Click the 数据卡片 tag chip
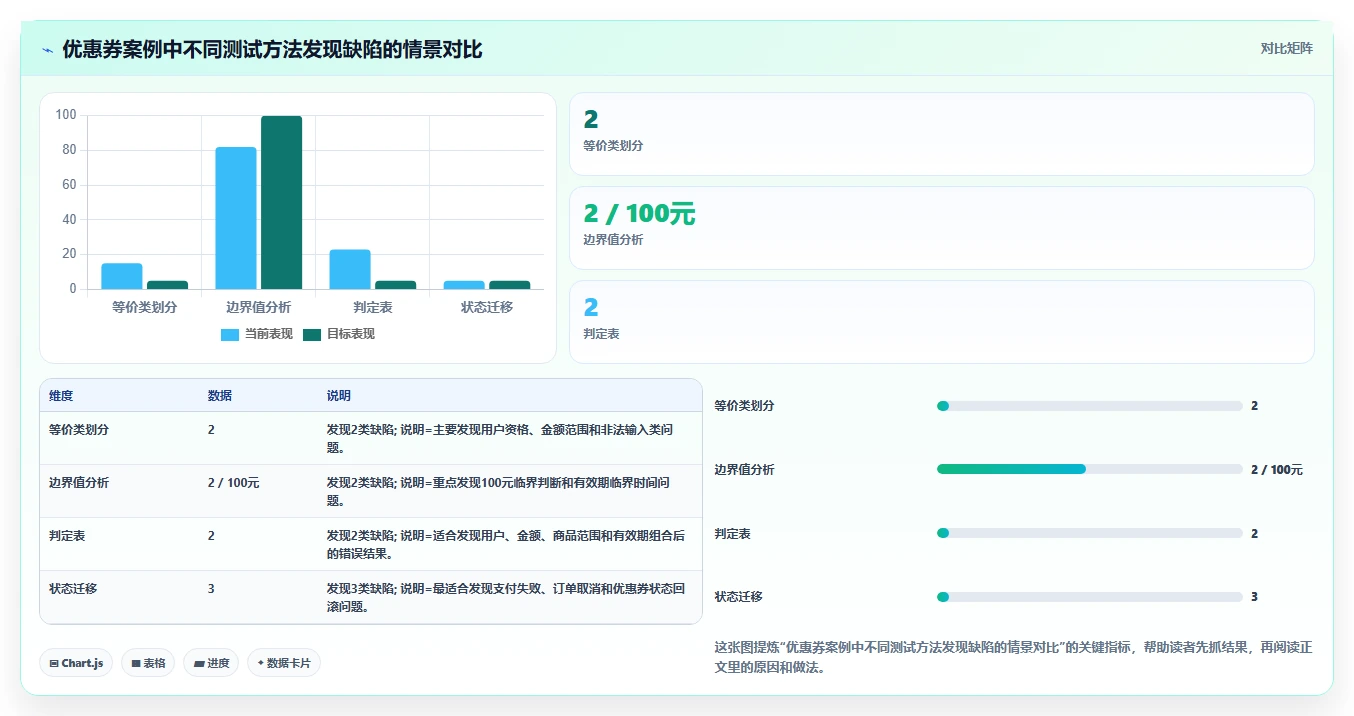 284,663
